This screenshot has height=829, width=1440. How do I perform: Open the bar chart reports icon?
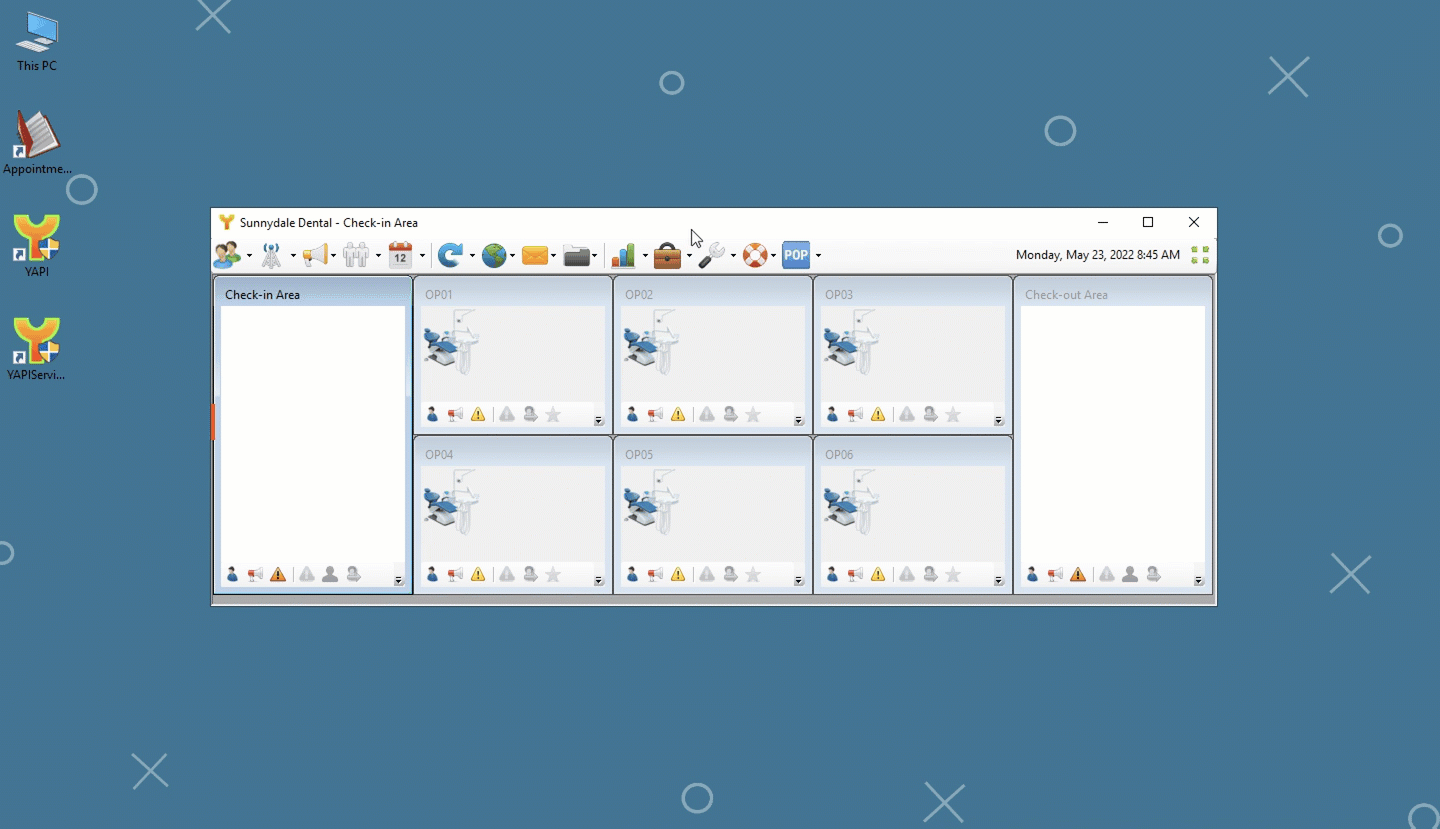624,255
